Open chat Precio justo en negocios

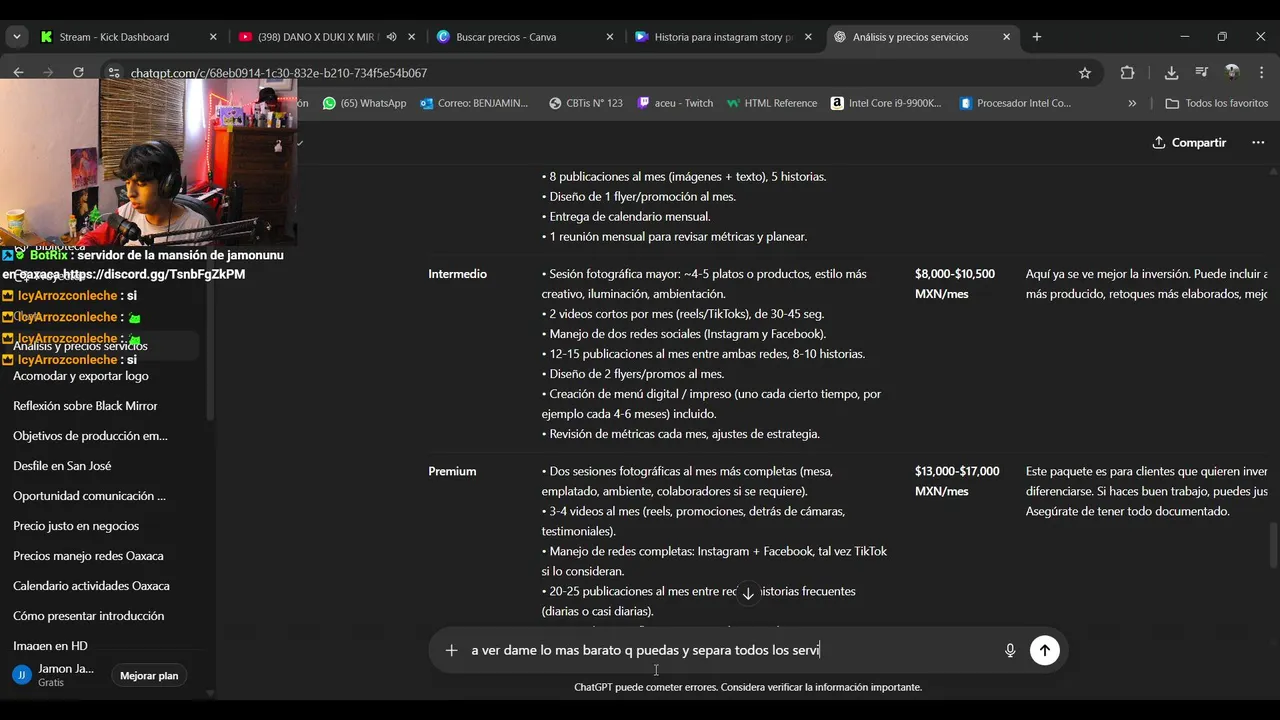[x=76, y=526]
